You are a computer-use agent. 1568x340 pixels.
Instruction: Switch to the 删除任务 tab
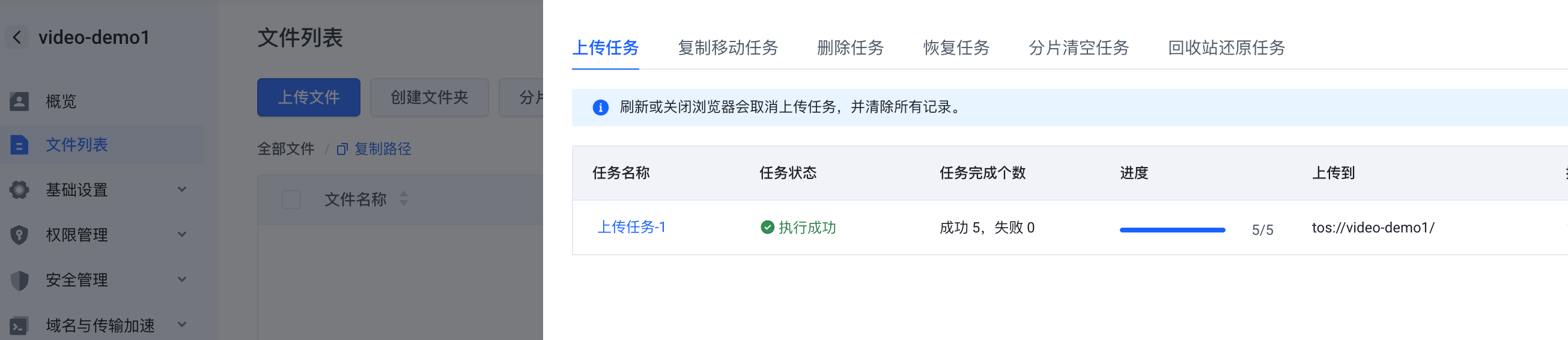(849, 48)
